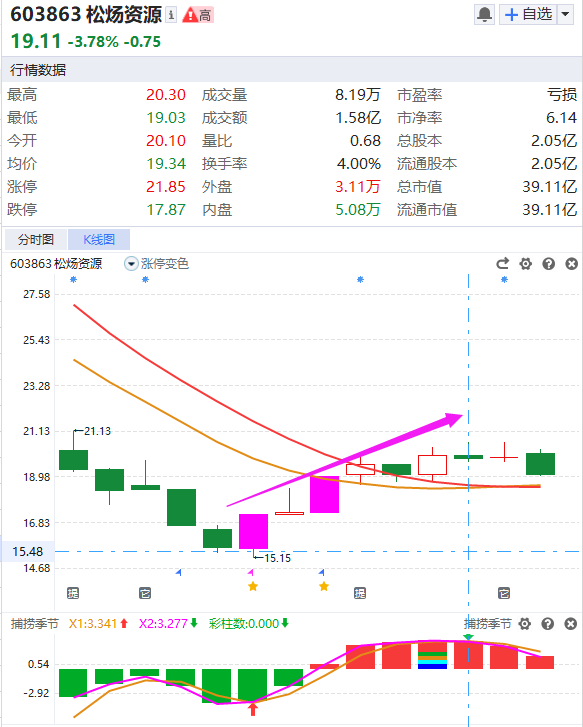Viewport: 583px width, 727px height.
Task: Select the K线图 tab
Action: 99,239
